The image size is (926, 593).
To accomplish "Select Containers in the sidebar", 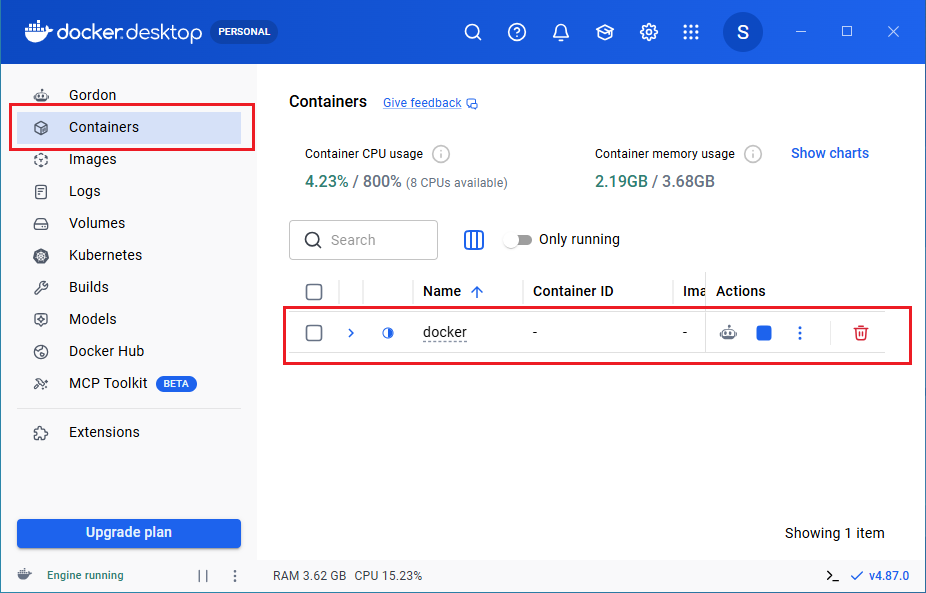I will pyautogui.click(x=129, y=127).
